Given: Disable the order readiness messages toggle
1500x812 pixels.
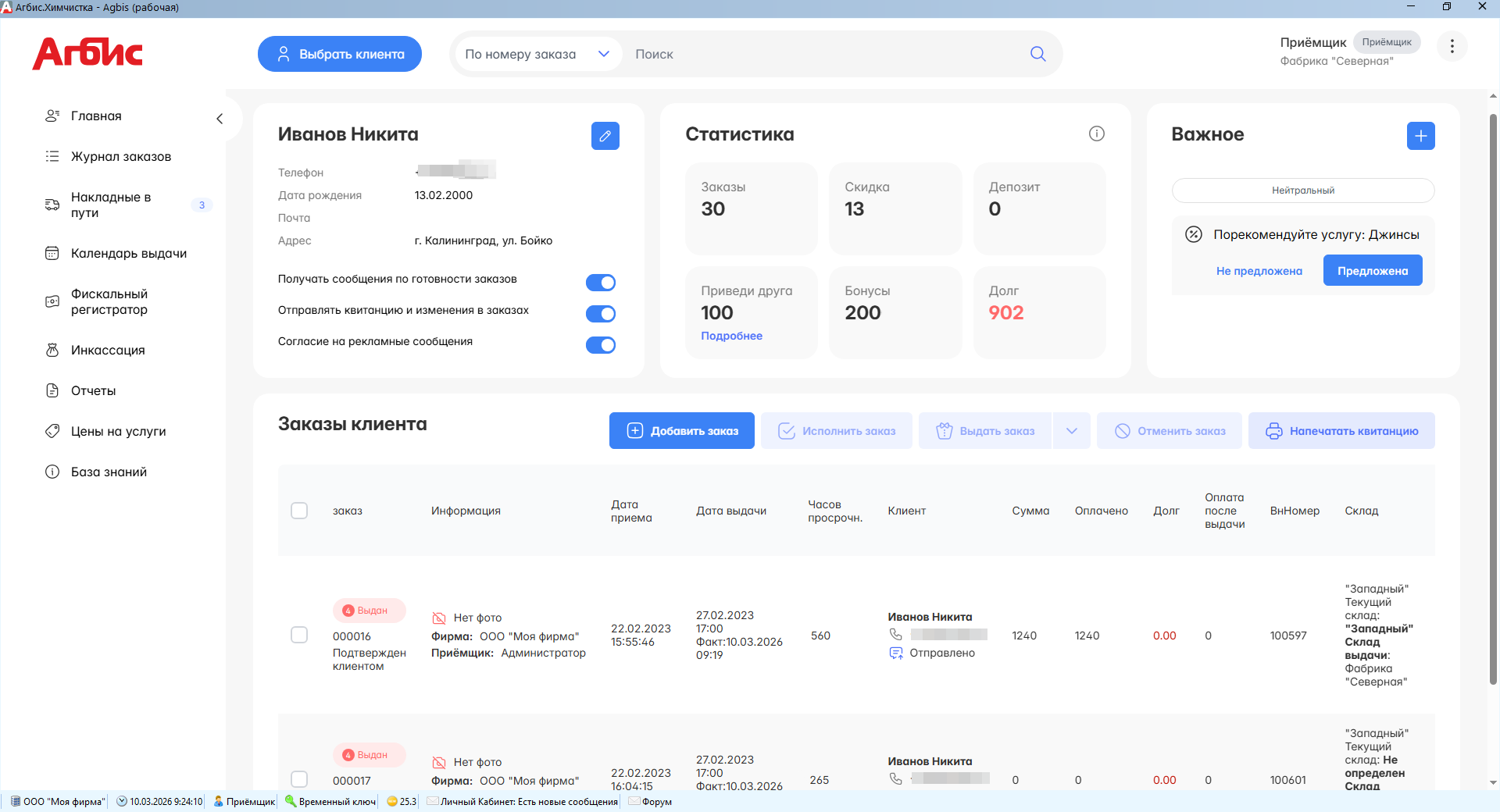Looking at the screenshot, I should pos(600,283).
